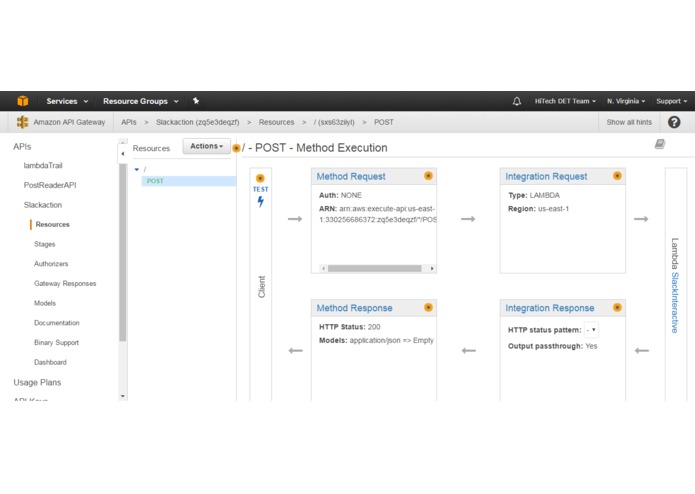Open the lambdaTrail API
The image size is (695, 494).
(43, 166)
